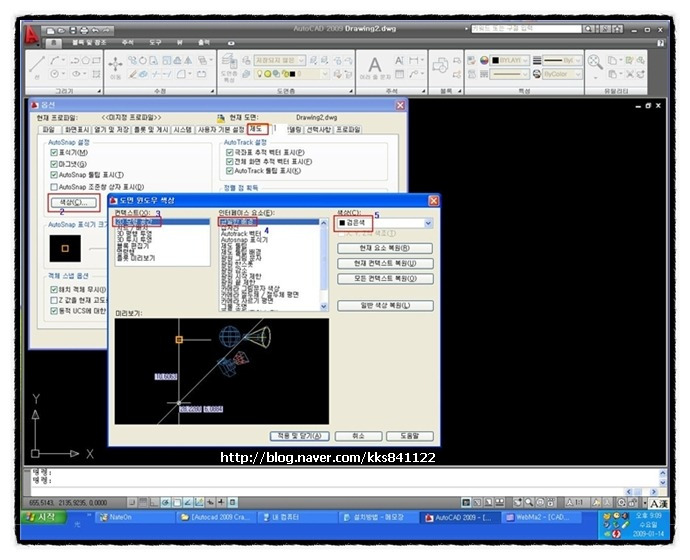Screen dimensions: 690x560
Task: Switch to the 블록 및 참조 ribbon tab
Action: click(89, 43)
